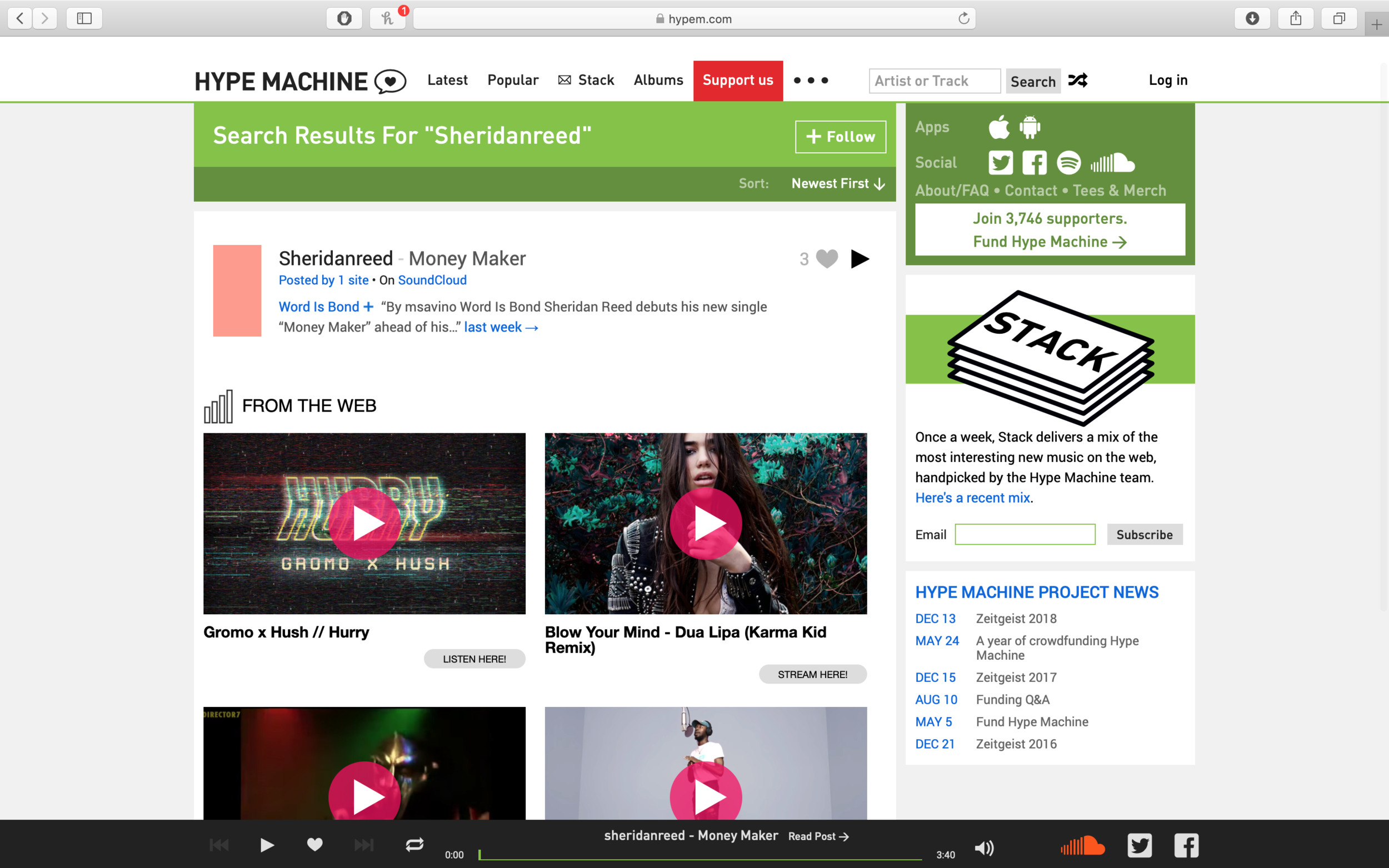Screen dimensions: 1389x868
Task: Click the STREAM HERE! button
Action: [812, 675]
